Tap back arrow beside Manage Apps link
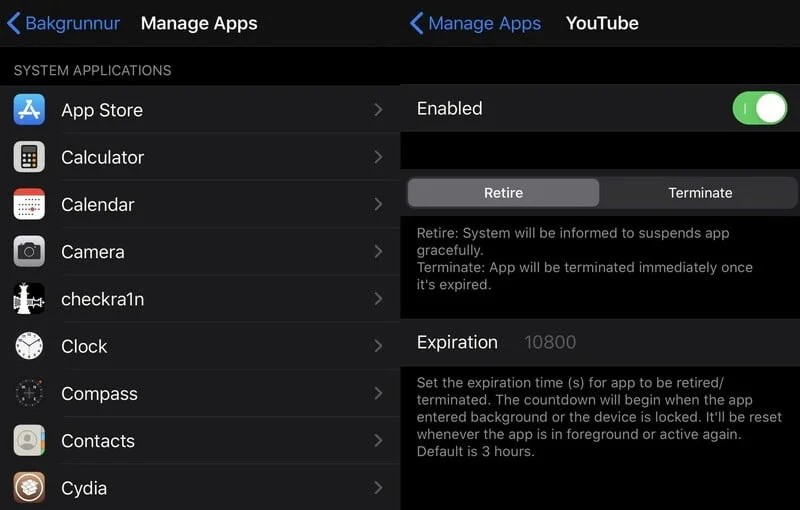Screen dimensions: 800x510 click(x=416, y=23)
